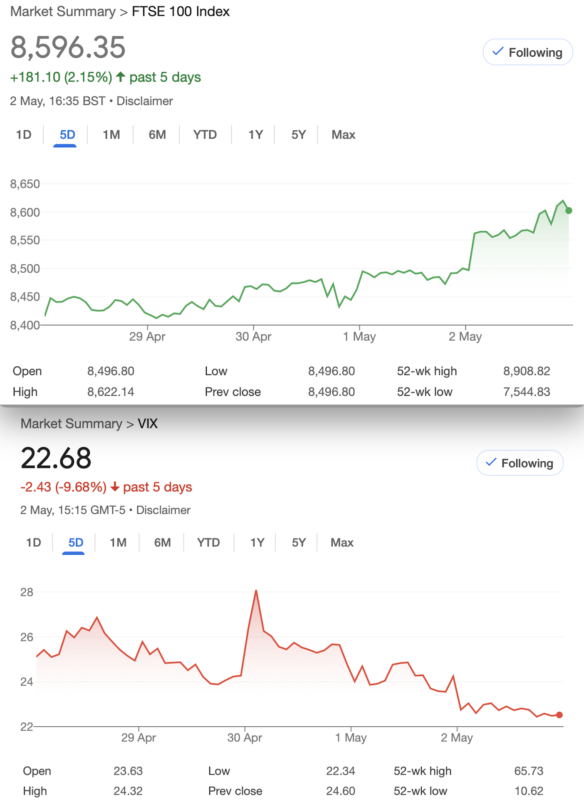Click green endpoint dot on FTSE chart
The width and height of the screenshot is (584, 800).
point(569,210)
